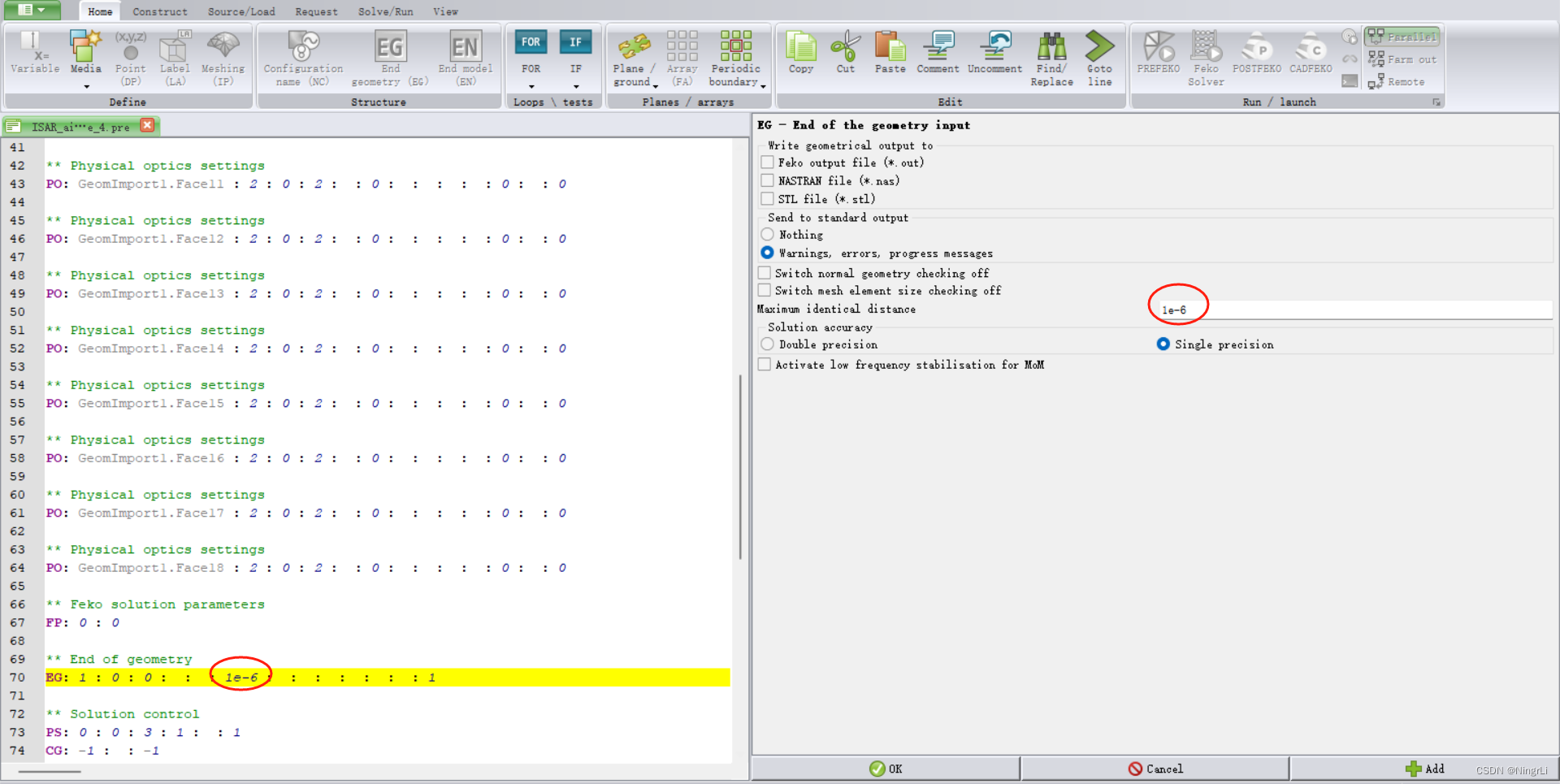1560x784 pixels.
Task: Click the FP: 0 : 0 line
Action: pos(83,623)
